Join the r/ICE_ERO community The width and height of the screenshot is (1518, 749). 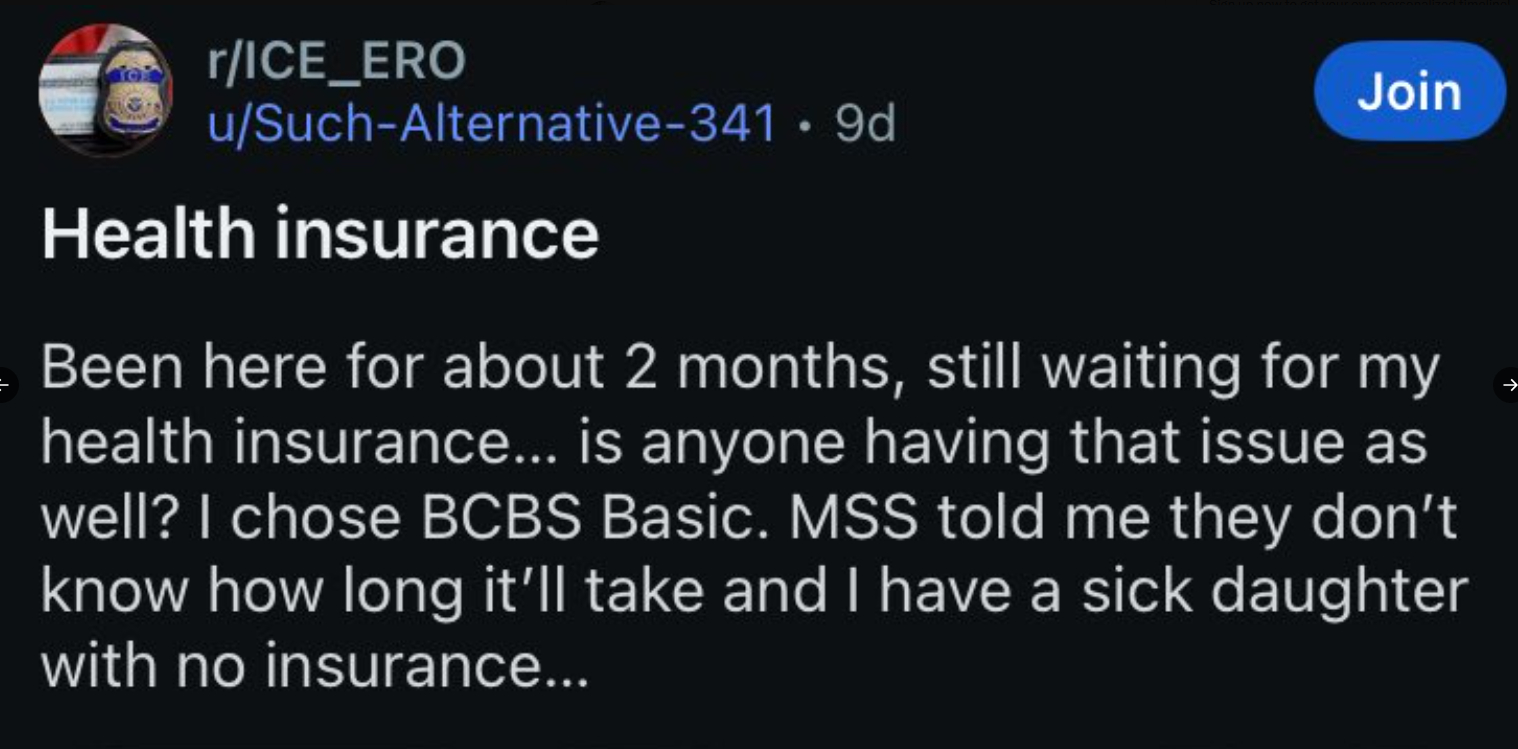click(x=1409, y=91)
